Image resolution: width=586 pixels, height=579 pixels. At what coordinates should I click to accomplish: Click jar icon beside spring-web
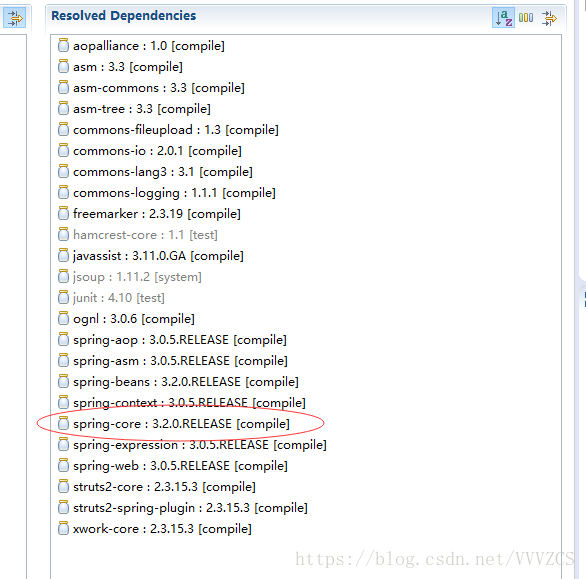(x=64, y=465)
